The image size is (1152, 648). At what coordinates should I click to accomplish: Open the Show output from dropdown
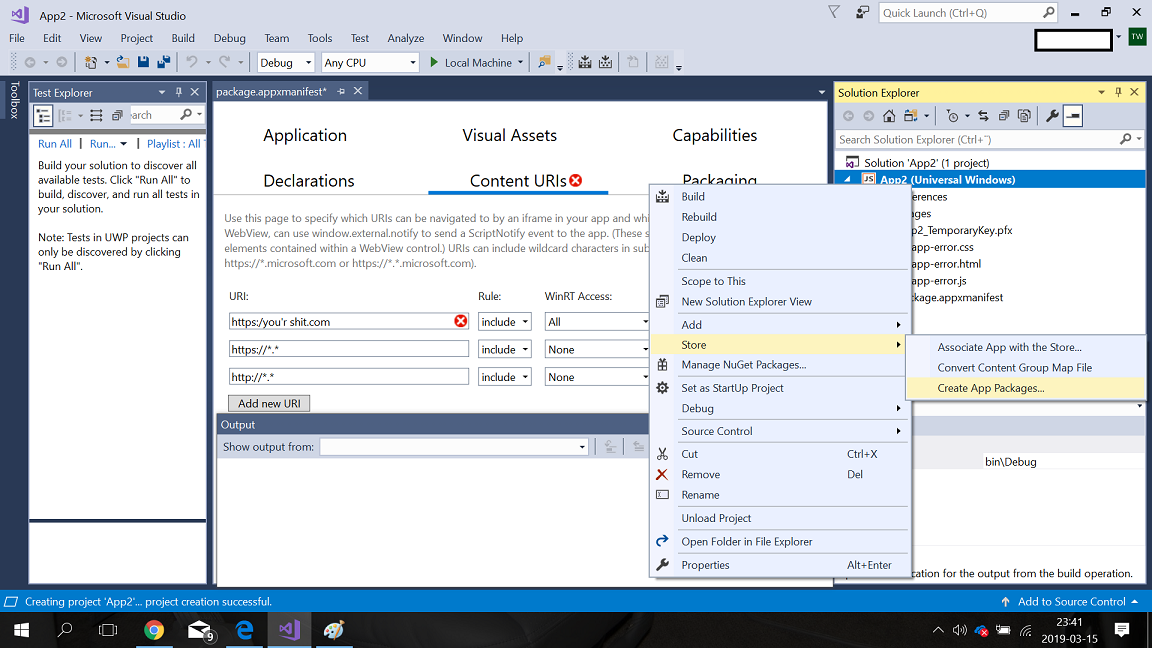point(454,447)
